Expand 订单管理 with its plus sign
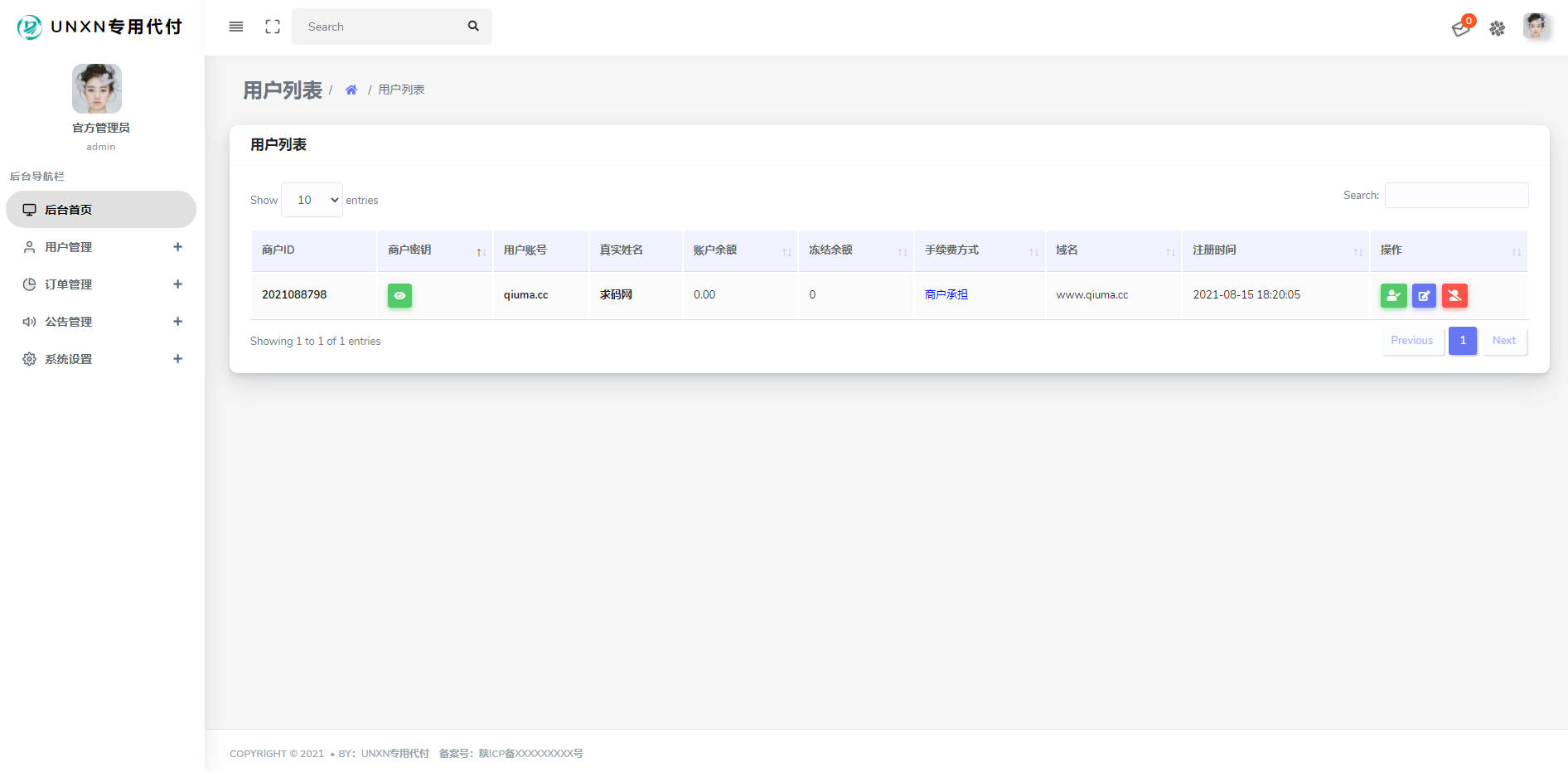 tap(177, 284)
